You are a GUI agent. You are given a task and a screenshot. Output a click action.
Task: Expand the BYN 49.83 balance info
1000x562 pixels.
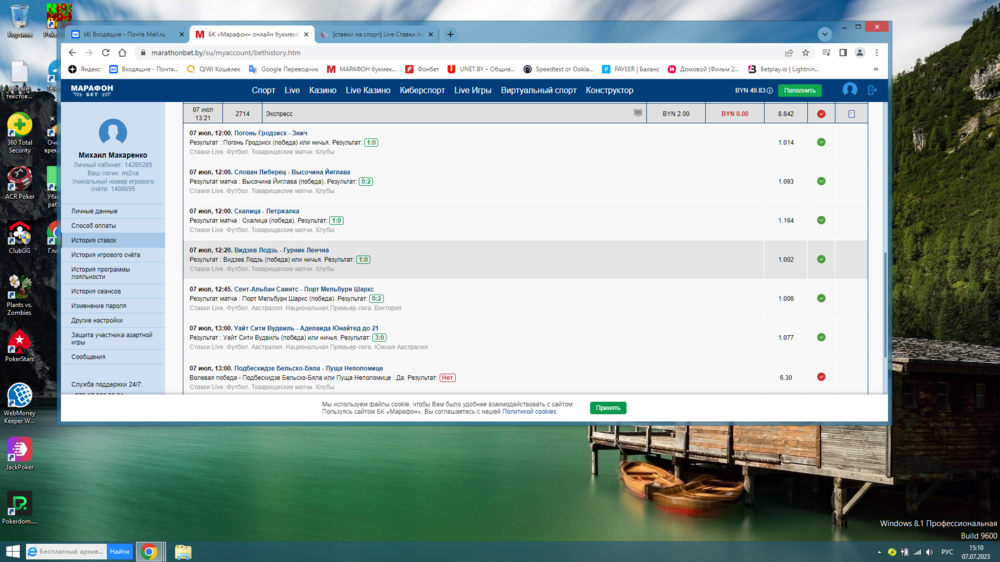point(754,90)
